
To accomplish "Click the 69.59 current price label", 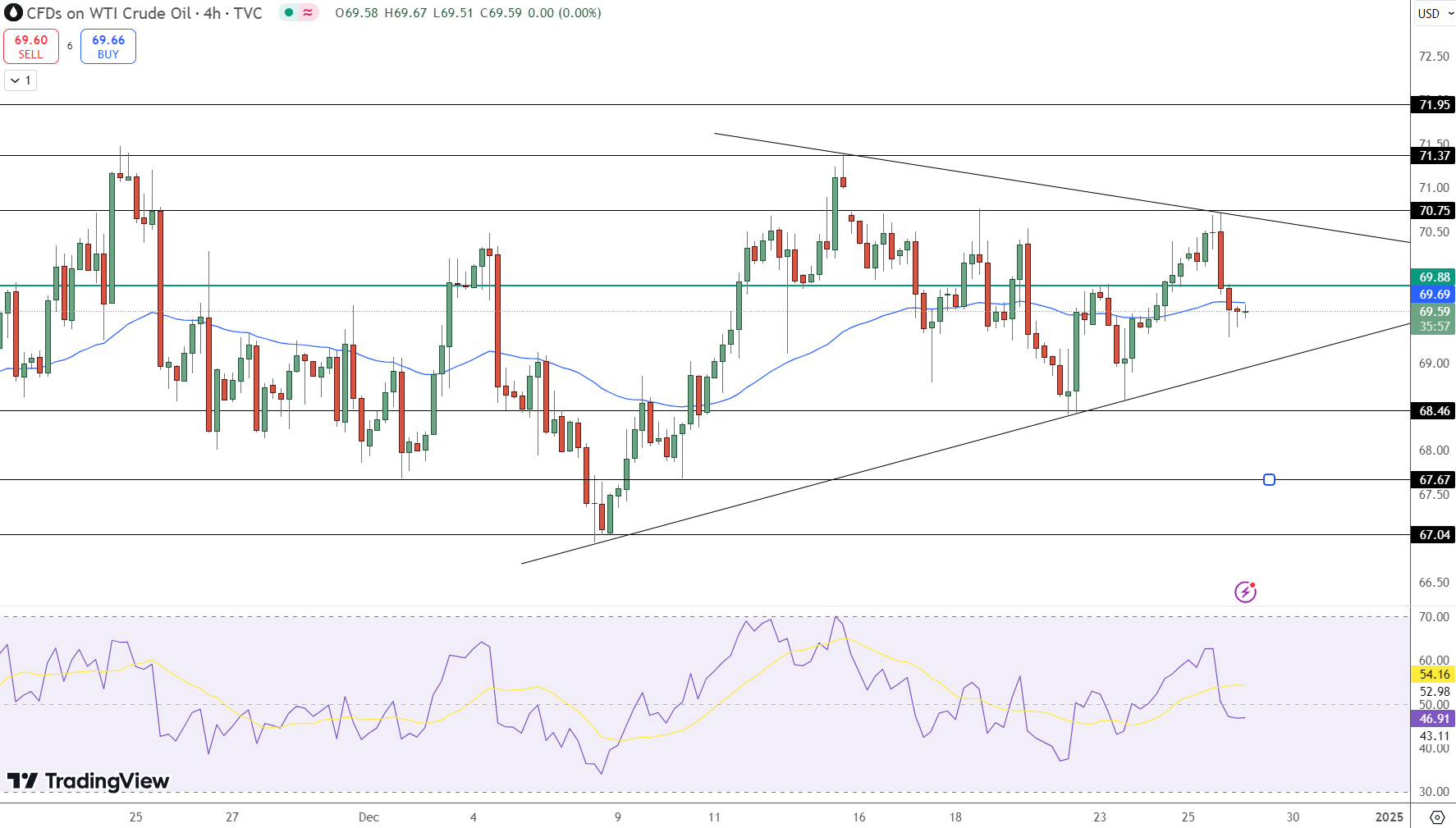I will pyautogui.click(x=1434, y=311).
